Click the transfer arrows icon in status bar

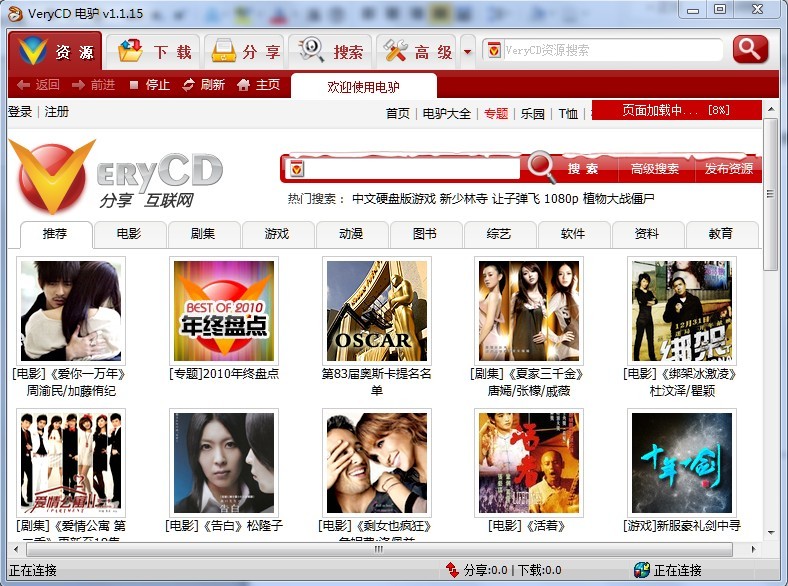452,569
